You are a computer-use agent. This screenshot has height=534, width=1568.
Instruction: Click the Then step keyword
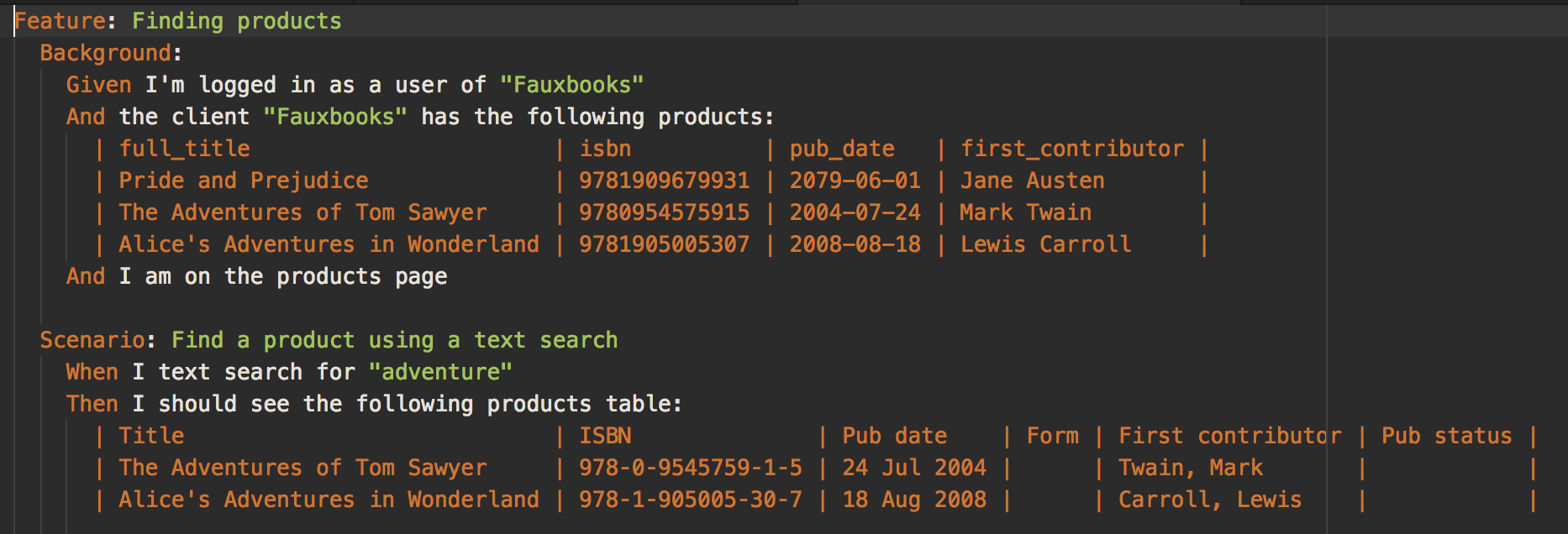point(92,404)
